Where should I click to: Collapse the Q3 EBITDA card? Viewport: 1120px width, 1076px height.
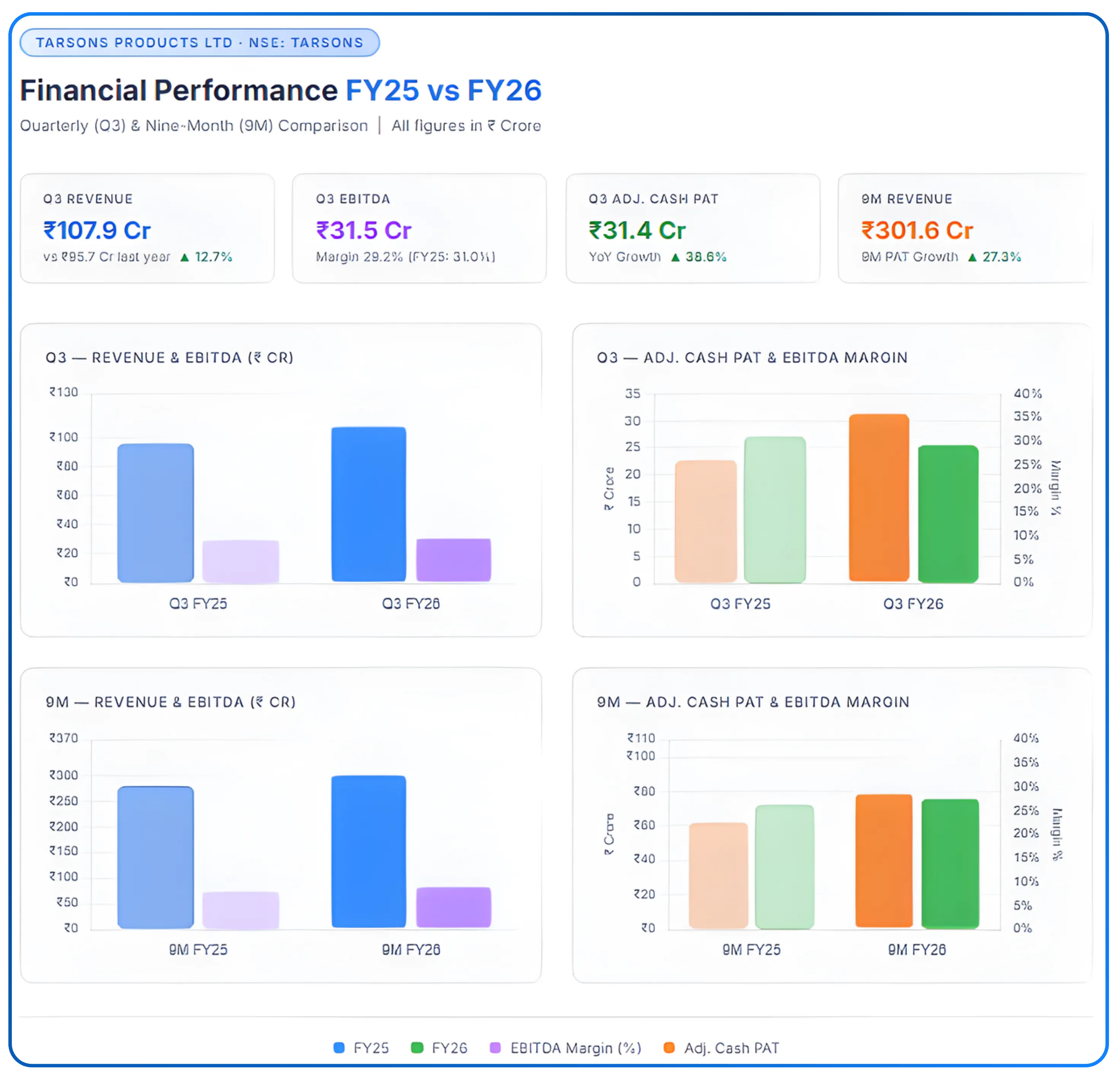coord(420,229)
